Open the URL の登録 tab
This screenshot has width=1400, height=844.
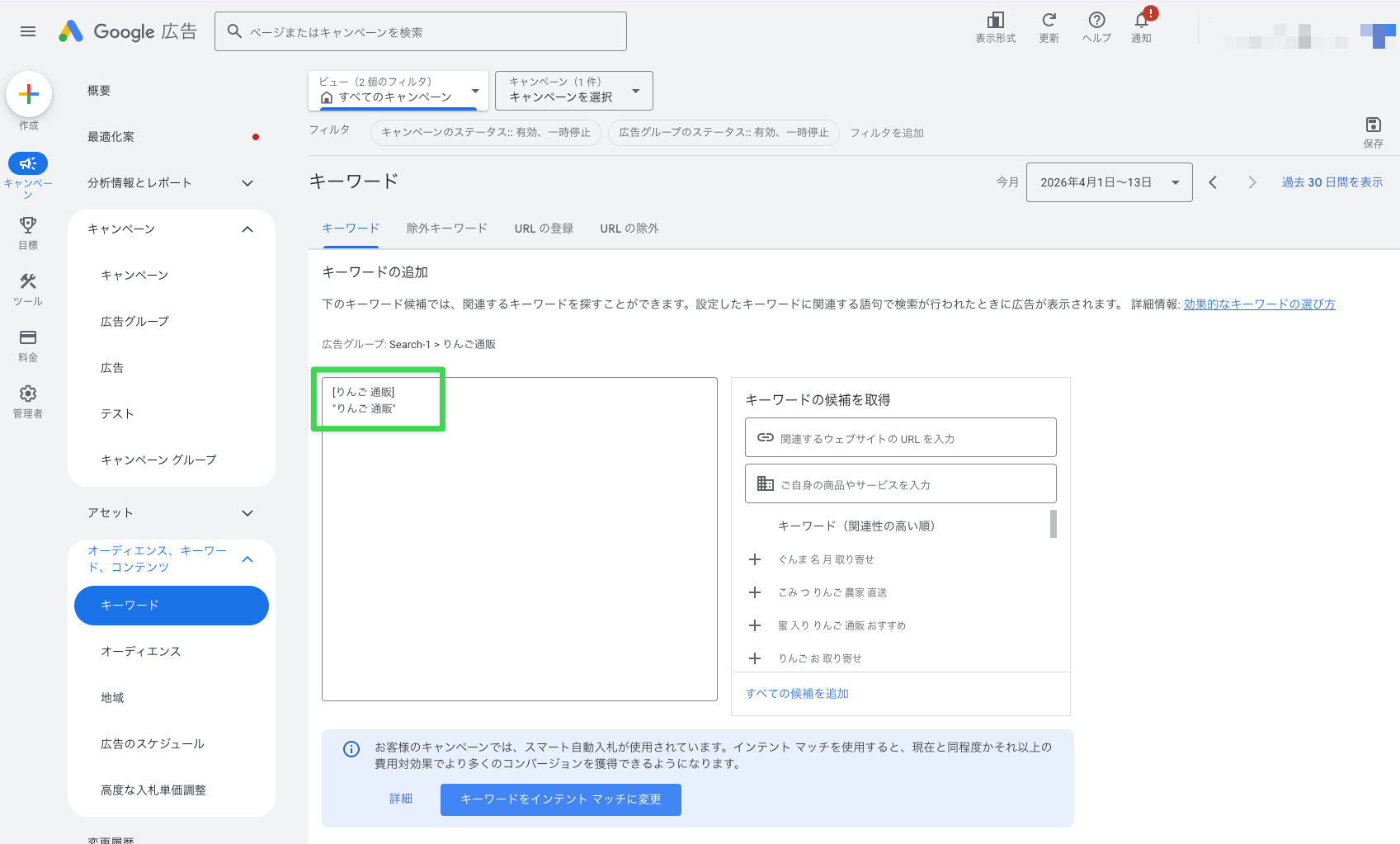(x=544, y=228)
